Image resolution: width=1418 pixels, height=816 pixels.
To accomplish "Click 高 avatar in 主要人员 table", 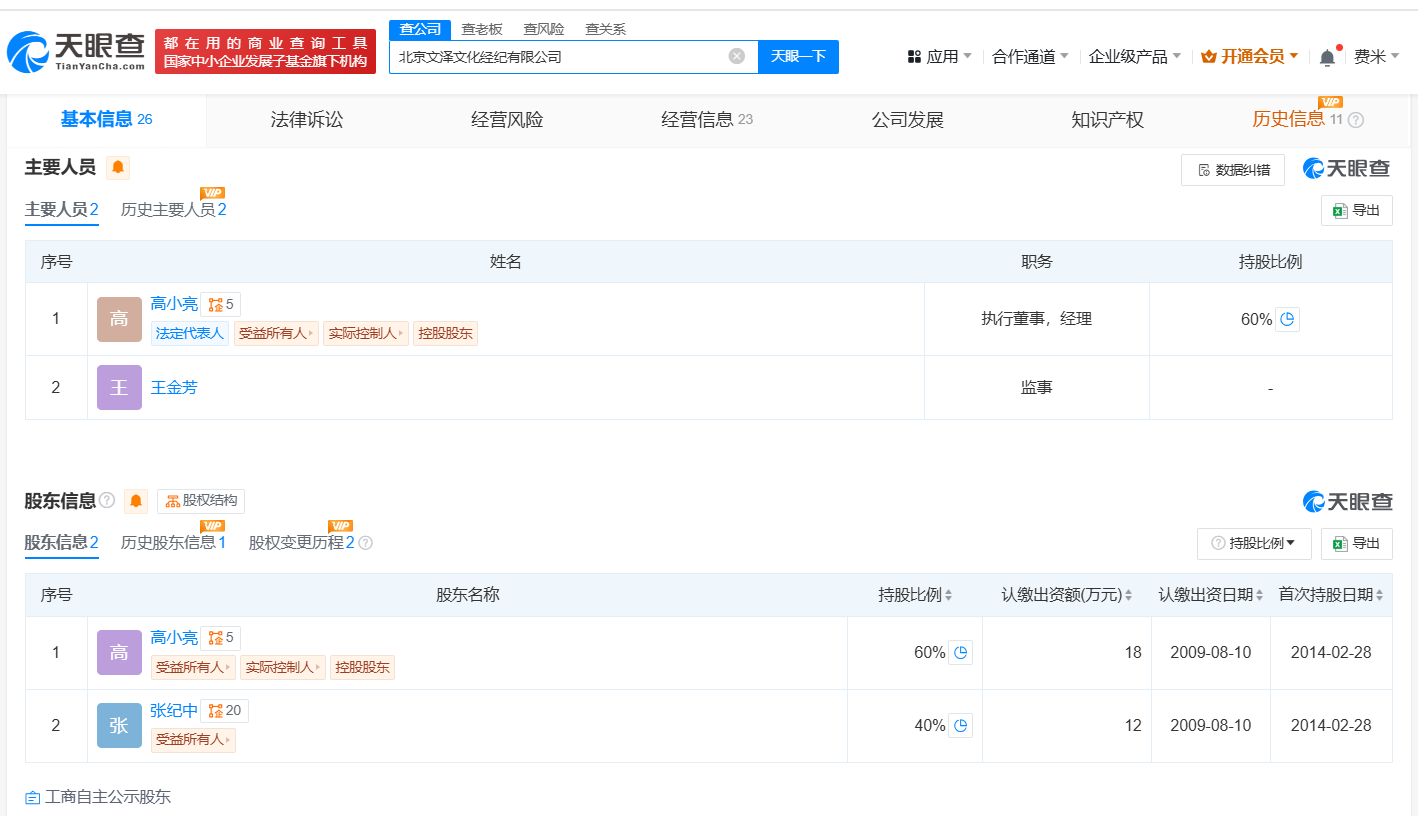I will (x=119, y=319).
